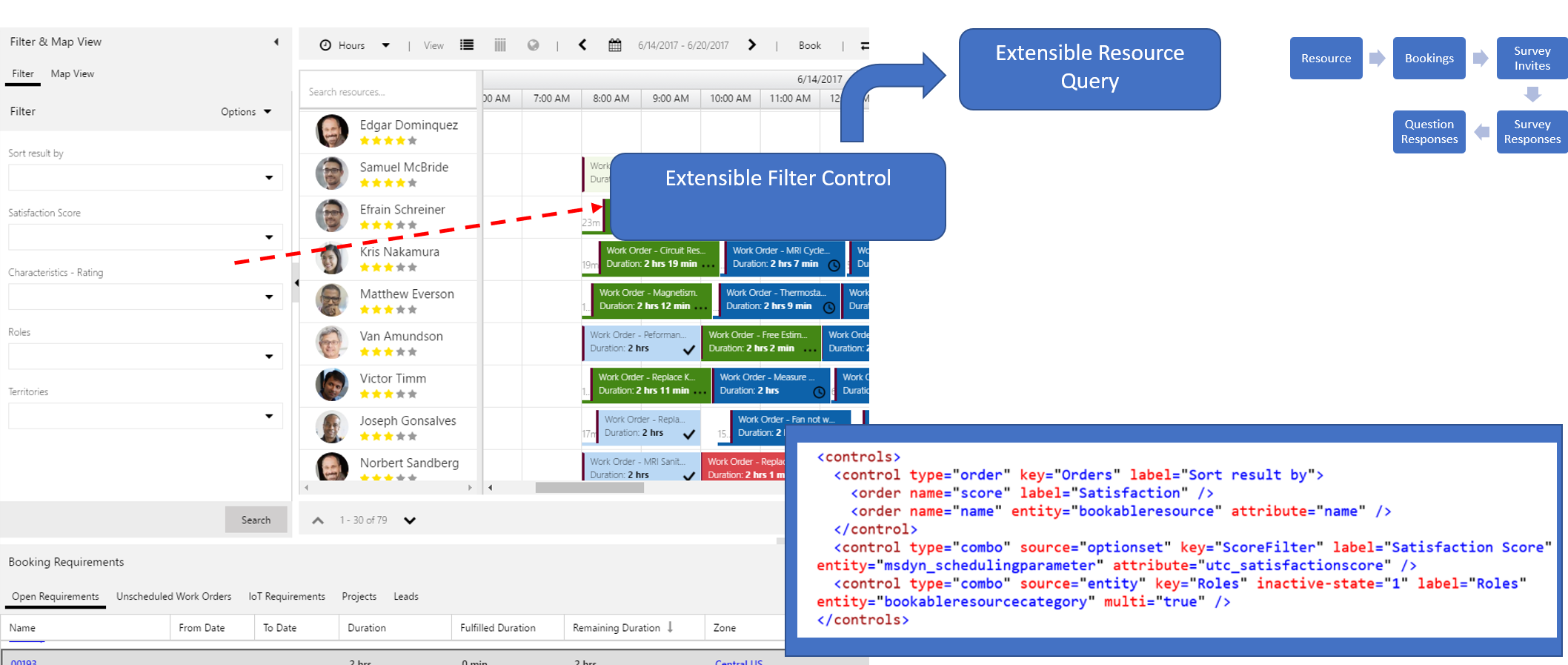1568x665 pixels.
Task: Go to next date range
Action: coord(752,45)
